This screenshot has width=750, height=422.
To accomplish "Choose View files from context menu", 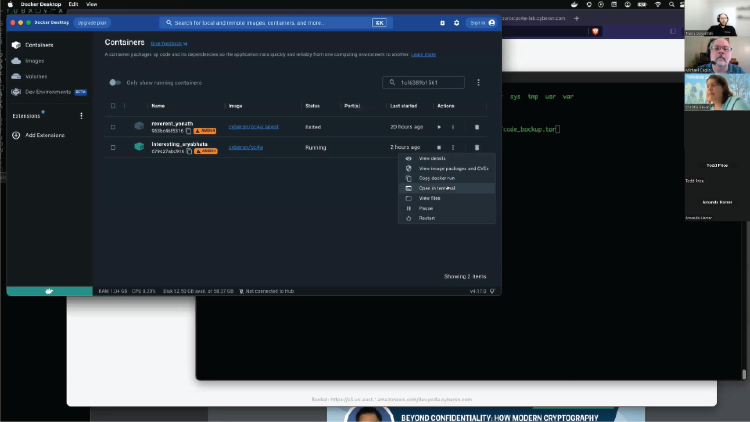I will [x=447, y=198].
